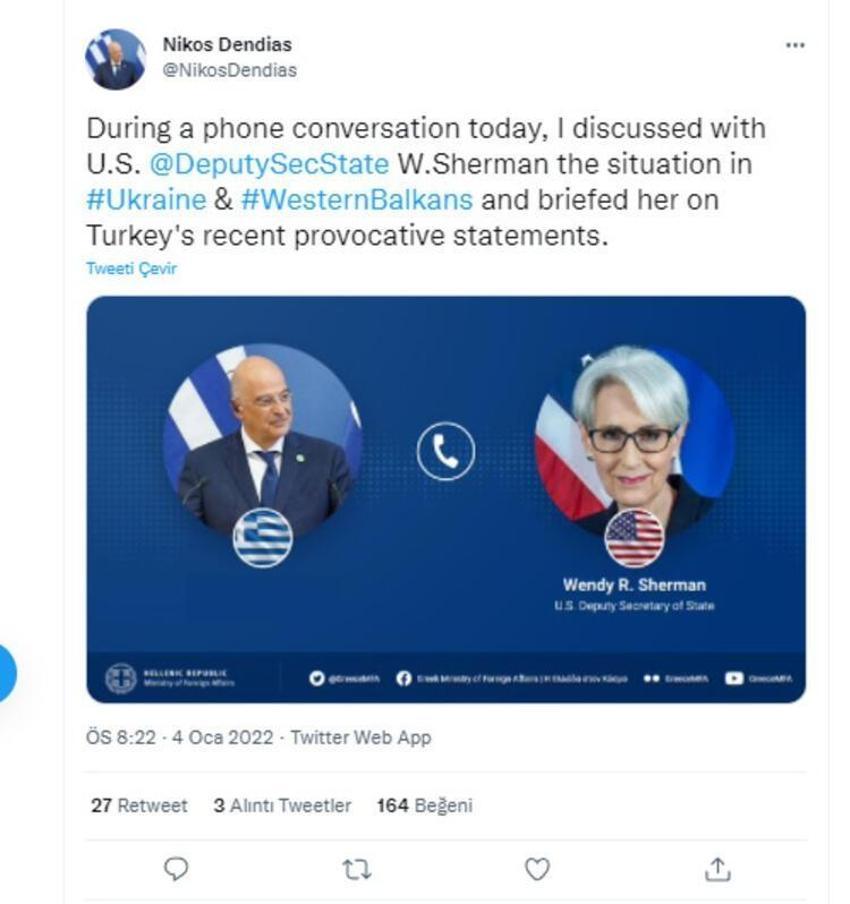Open the three-dot more options menu
Viewport: 850px width, 904px height.
click(x=795, y=45)
